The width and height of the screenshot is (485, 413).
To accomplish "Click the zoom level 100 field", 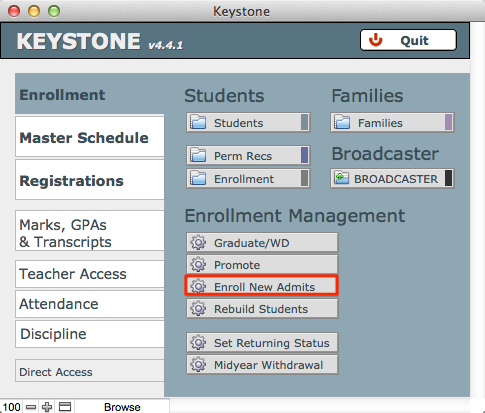I will coord(11,407).
